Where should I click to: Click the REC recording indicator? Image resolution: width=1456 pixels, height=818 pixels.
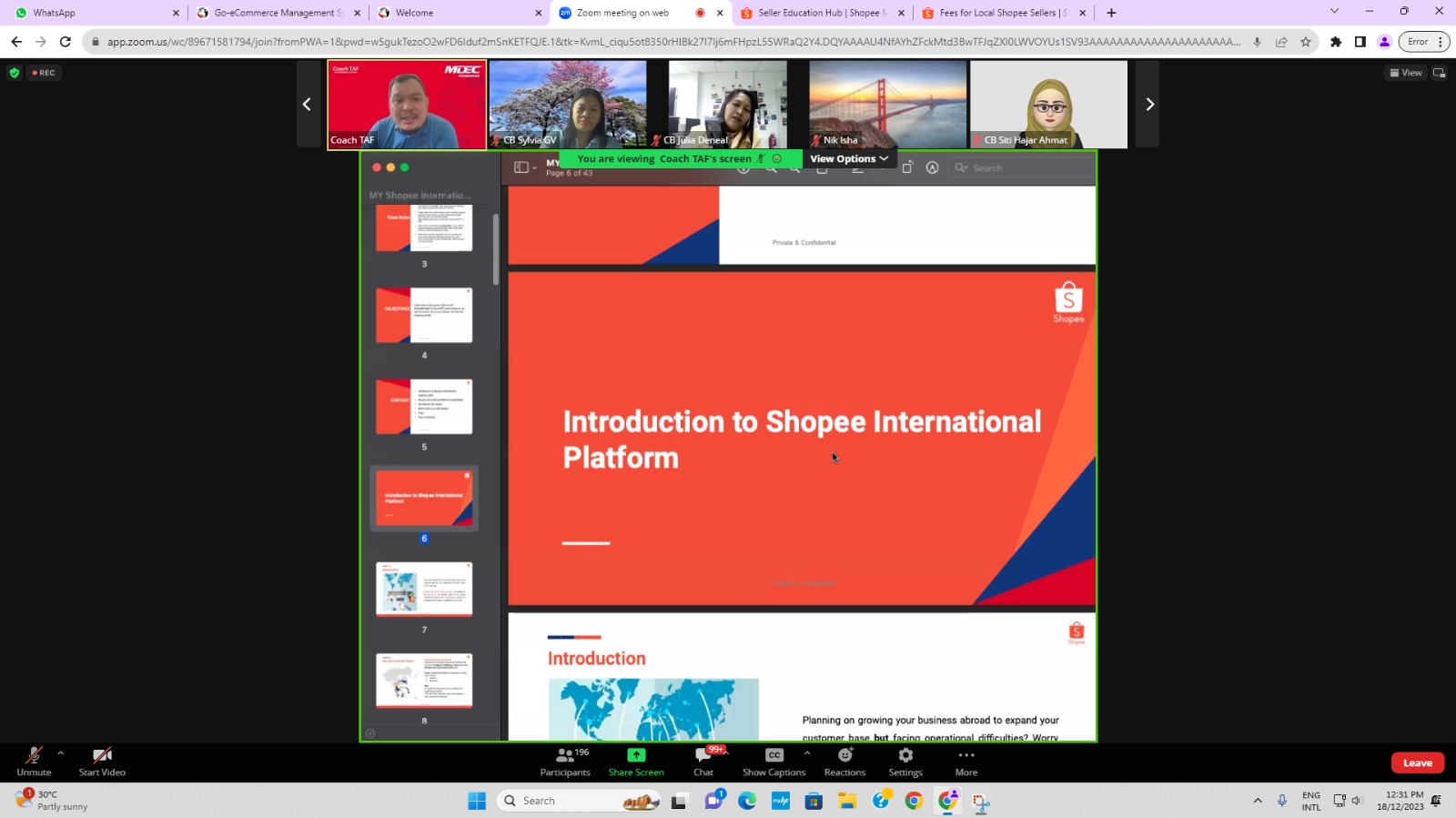pyautogui.click(x=44, y=73)
